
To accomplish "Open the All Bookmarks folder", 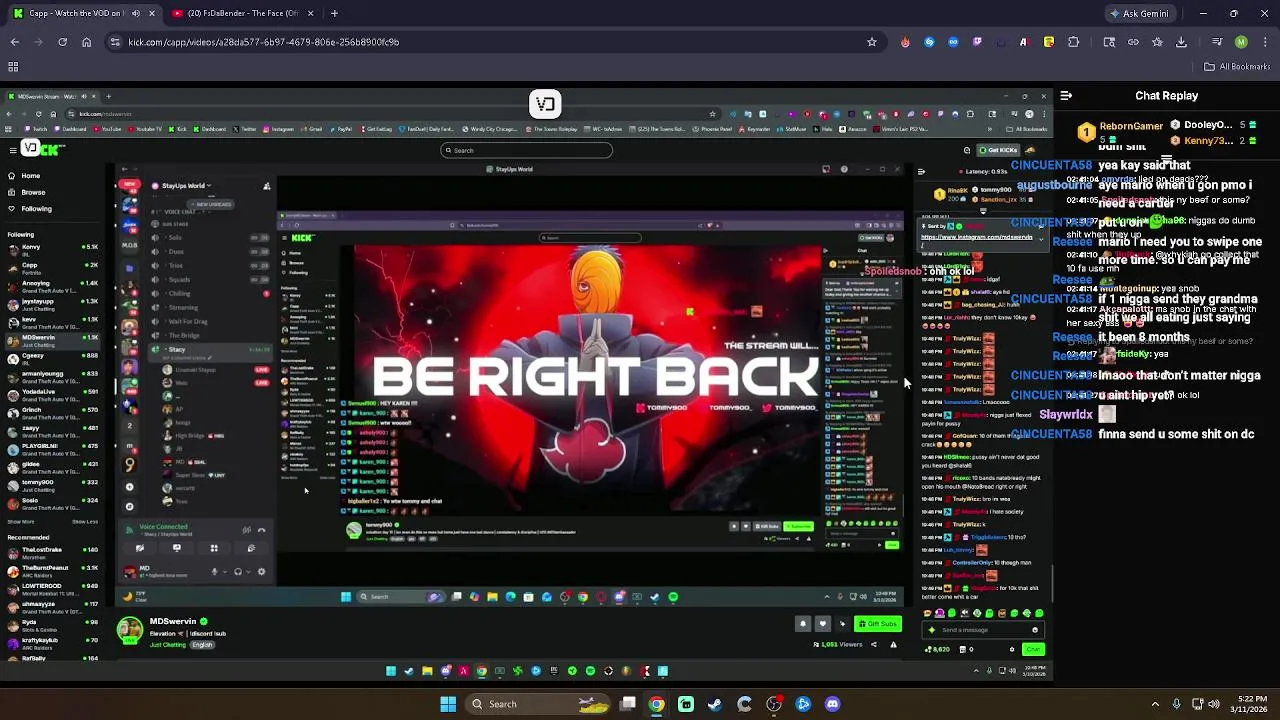I will tap(1237, 67).
